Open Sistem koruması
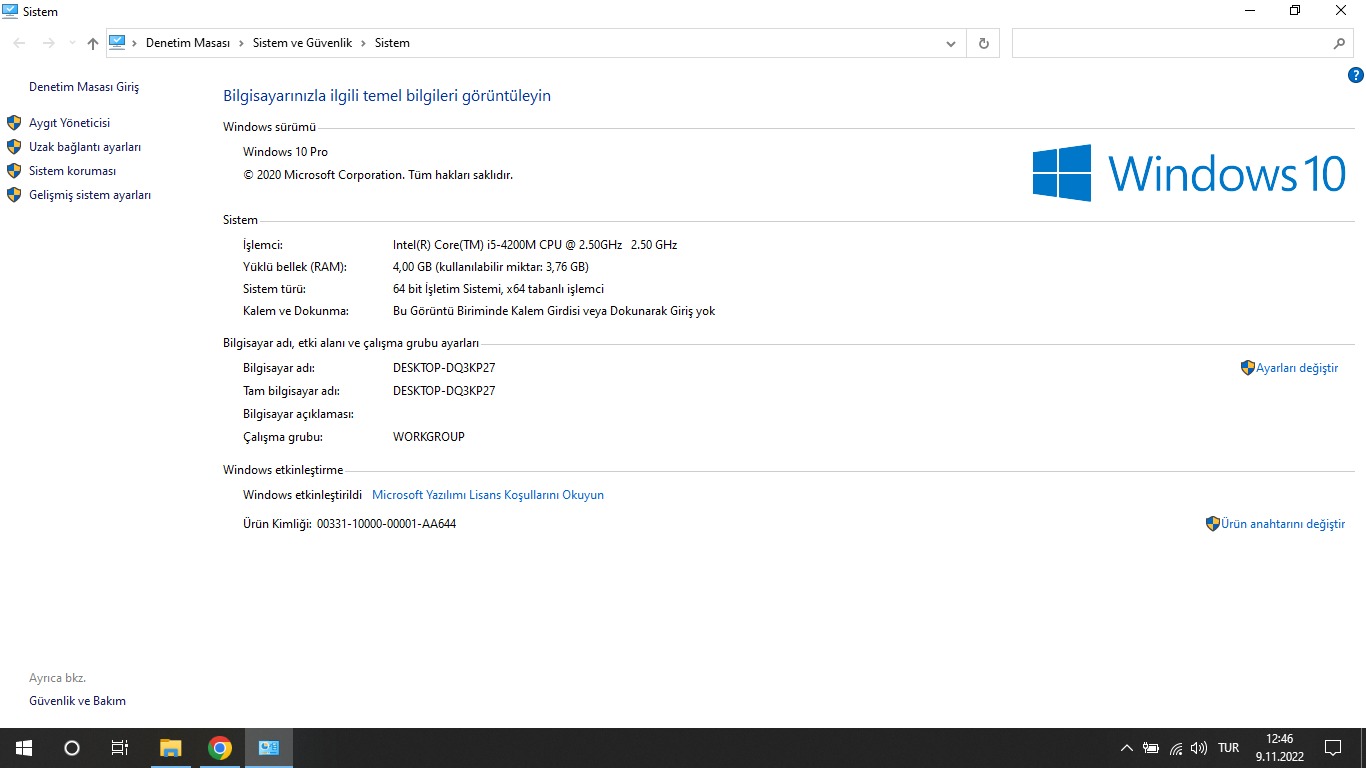Image resolution: width=1366 pixels, height=768 pixels. tap(73, 171)
